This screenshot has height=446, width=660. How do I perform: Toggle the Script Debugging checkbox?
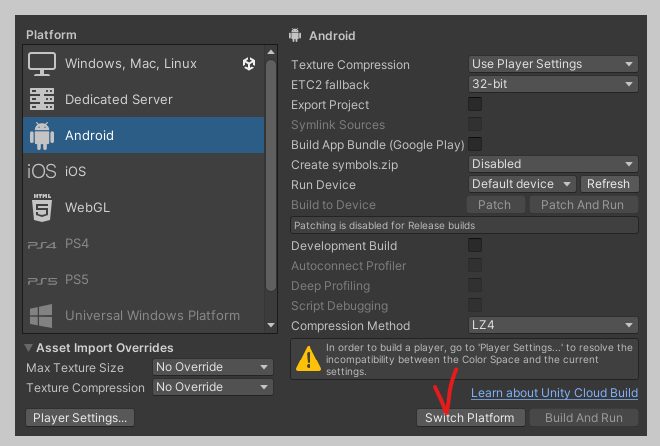[x=475, y=305]
